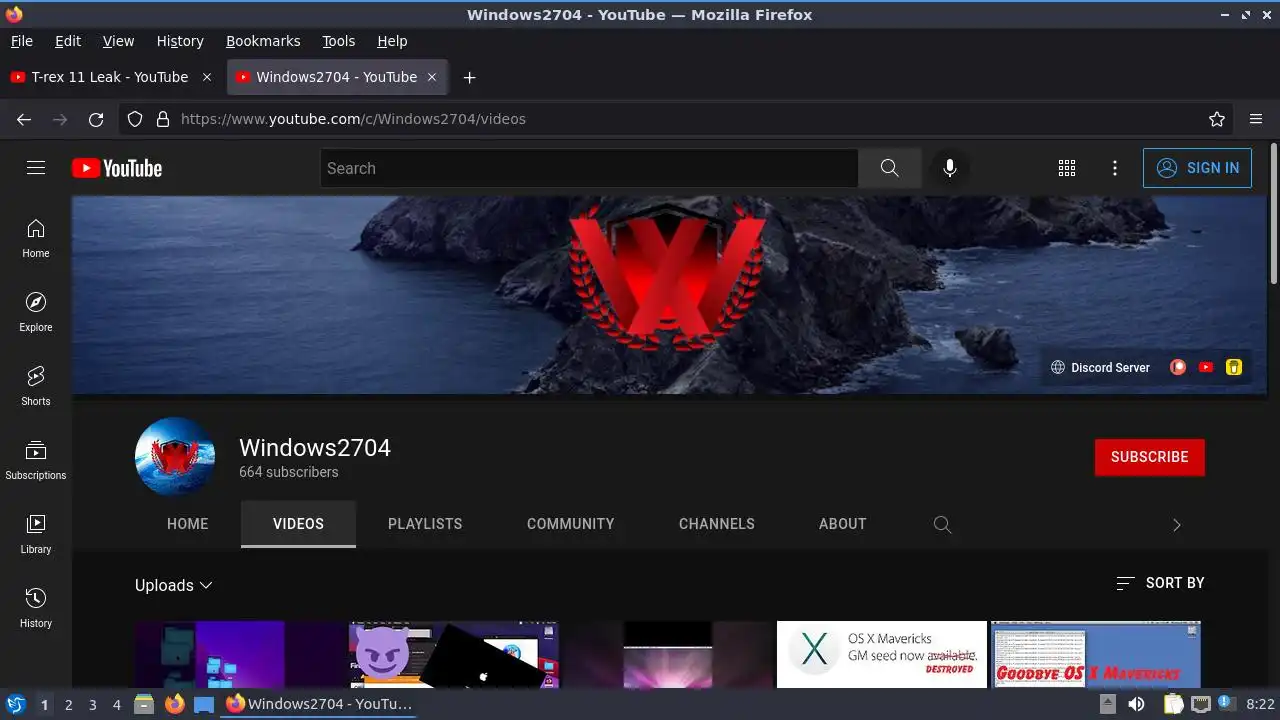Screen dimensions: 1280x720
Task: Open the file manager from the taskbar
Action: (144, 704)
